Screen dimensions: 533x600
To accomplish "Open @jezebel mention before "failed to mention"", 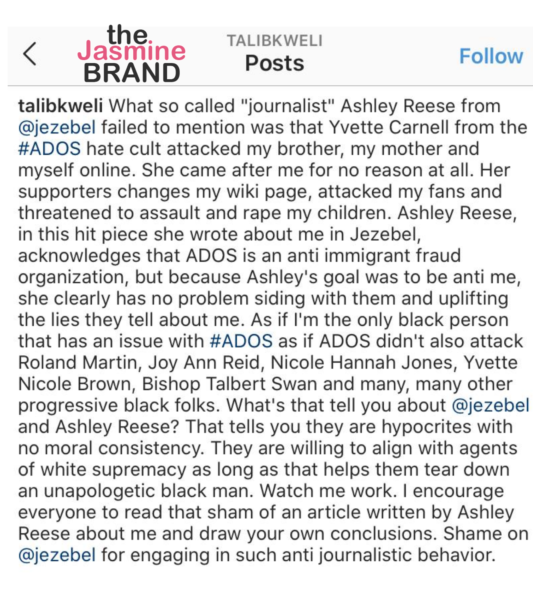I will [57, 128].
